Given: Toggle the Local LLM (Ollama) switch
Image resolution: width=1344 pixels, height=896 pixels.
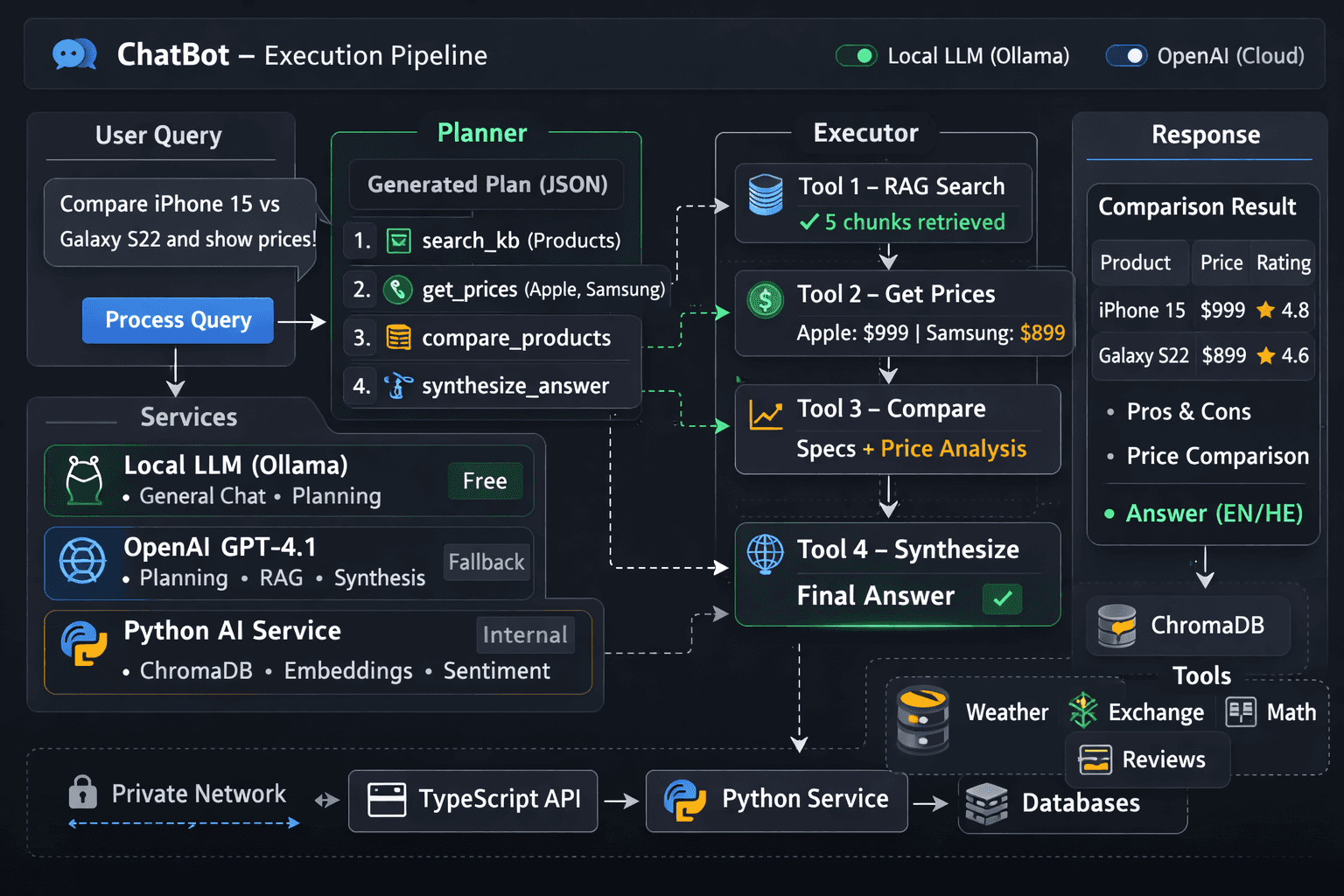Looking at the screenshot, I should point(856,55).
